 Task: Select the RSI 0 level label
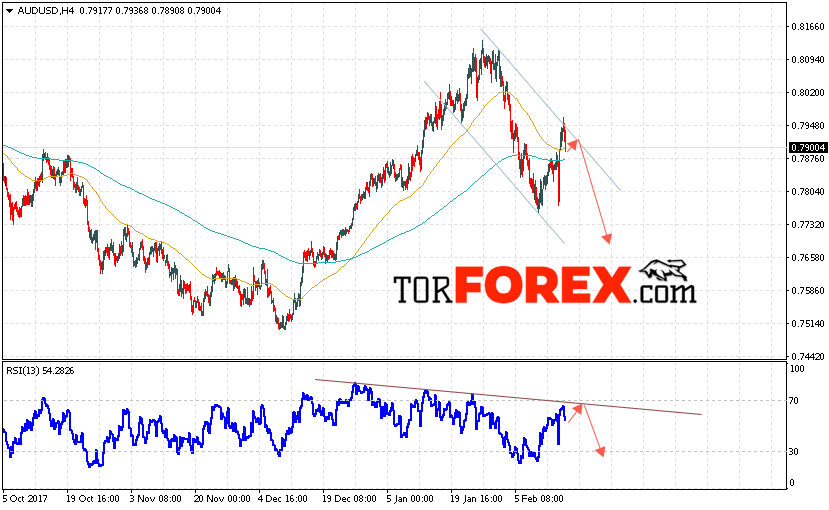coord(791,483)
